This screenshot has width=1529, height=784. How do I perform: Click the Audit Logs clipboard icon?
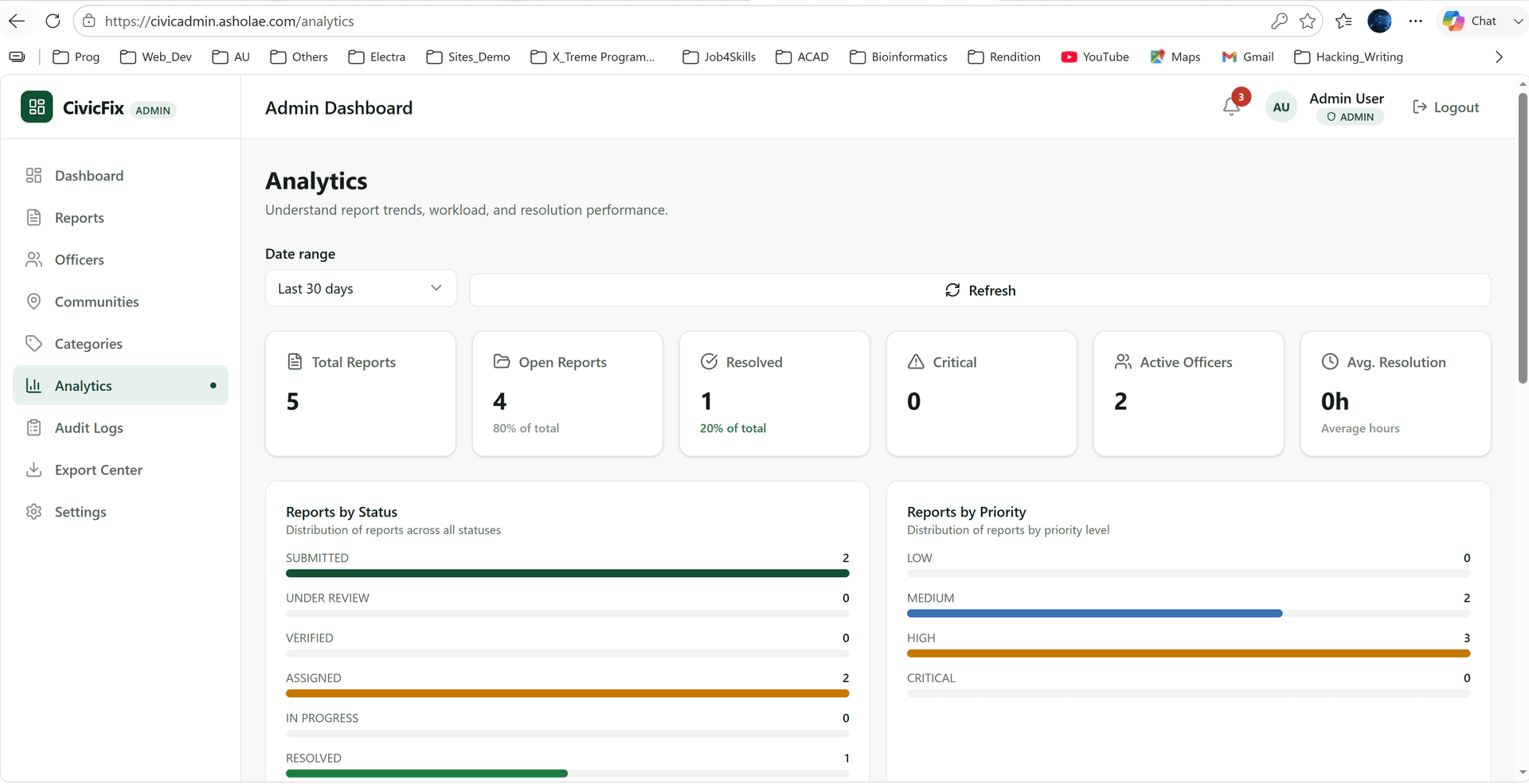33,427
